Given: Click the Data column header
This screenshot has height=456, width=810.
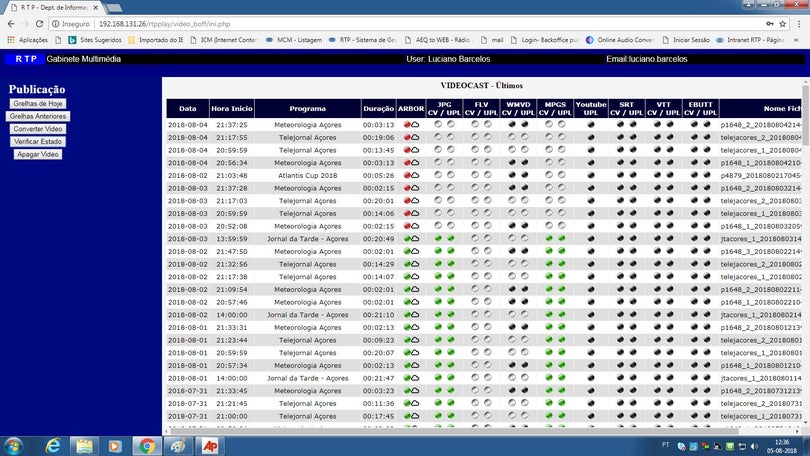Looking at the screenshot, I should click(188, 108).
